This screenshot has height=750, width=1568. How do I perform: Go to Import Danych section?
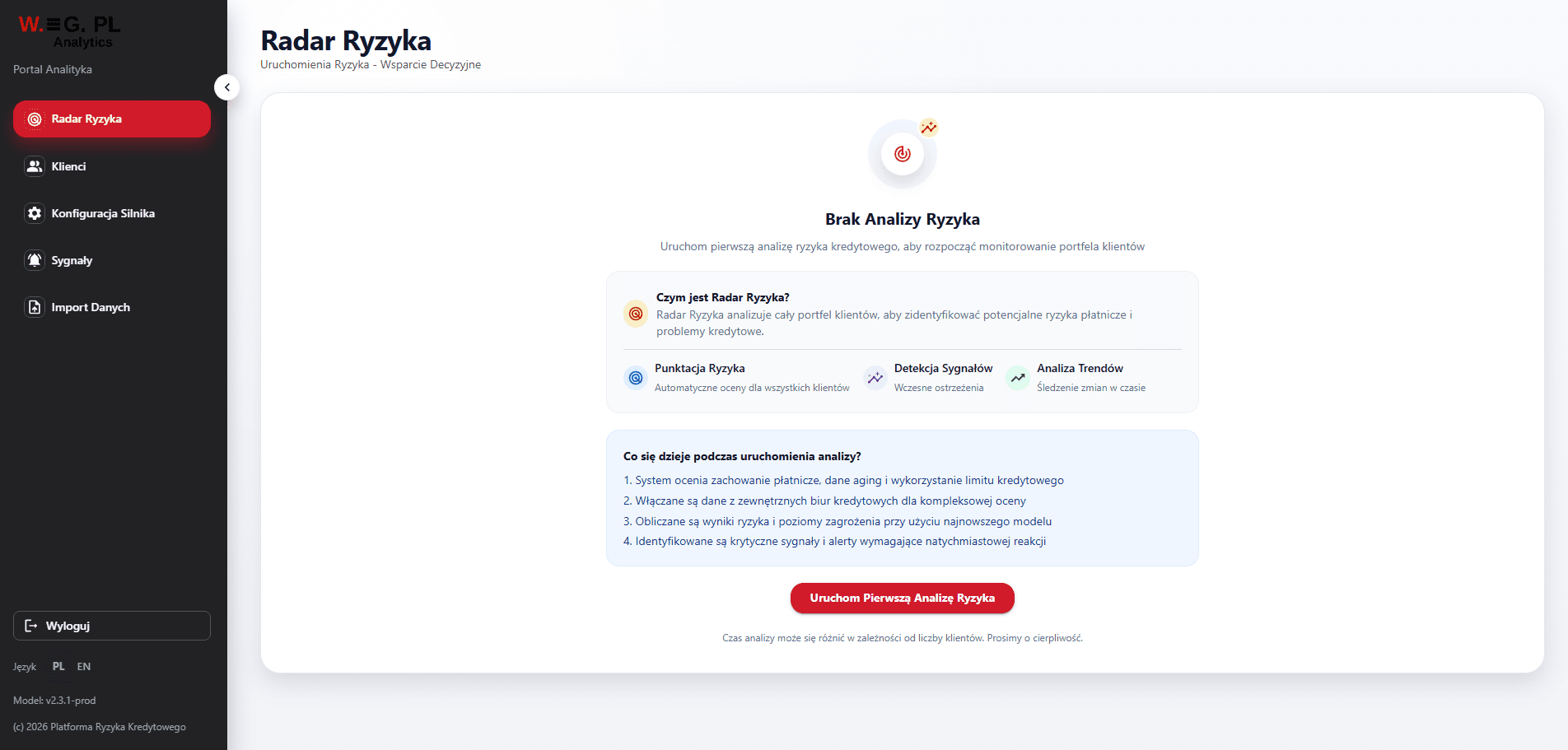click(112, 307)
